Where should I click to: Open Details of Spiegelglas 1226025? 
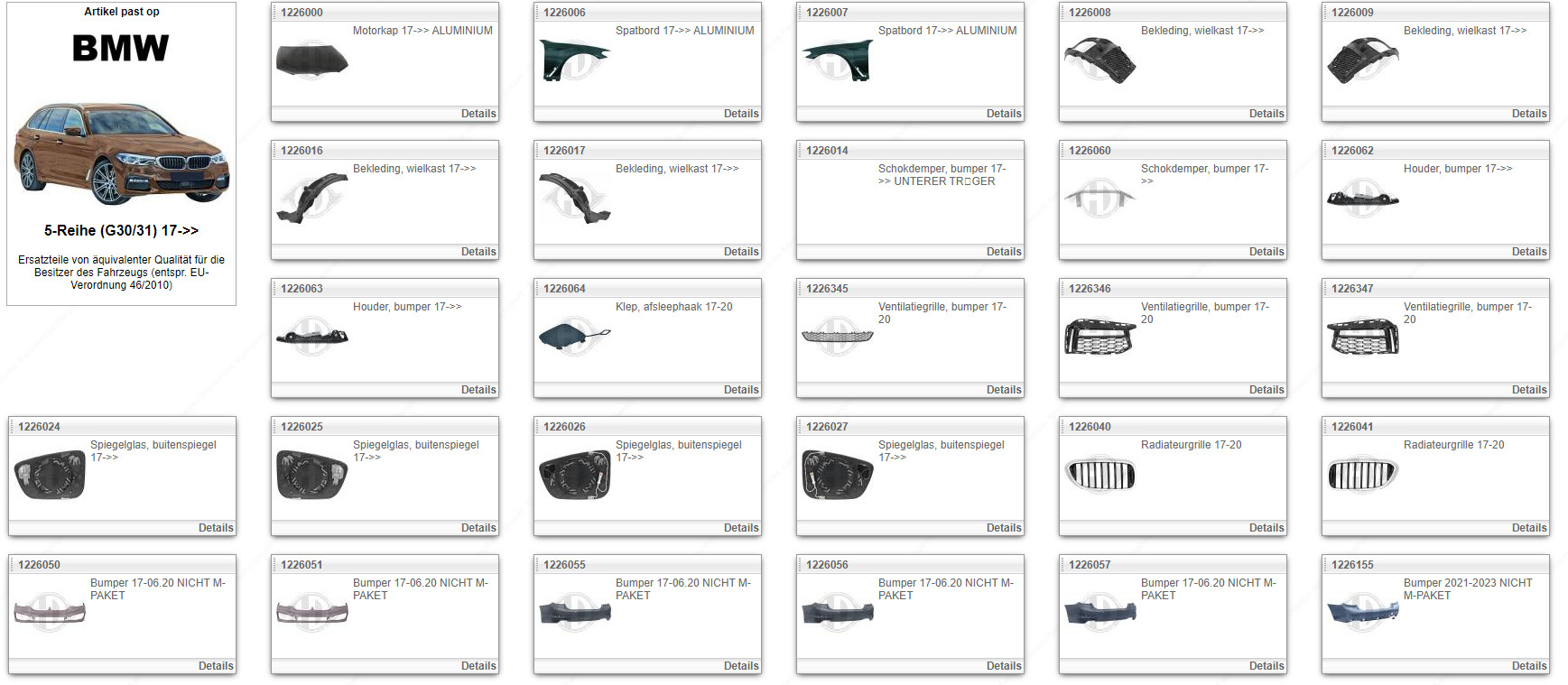[x=478, y=528]
